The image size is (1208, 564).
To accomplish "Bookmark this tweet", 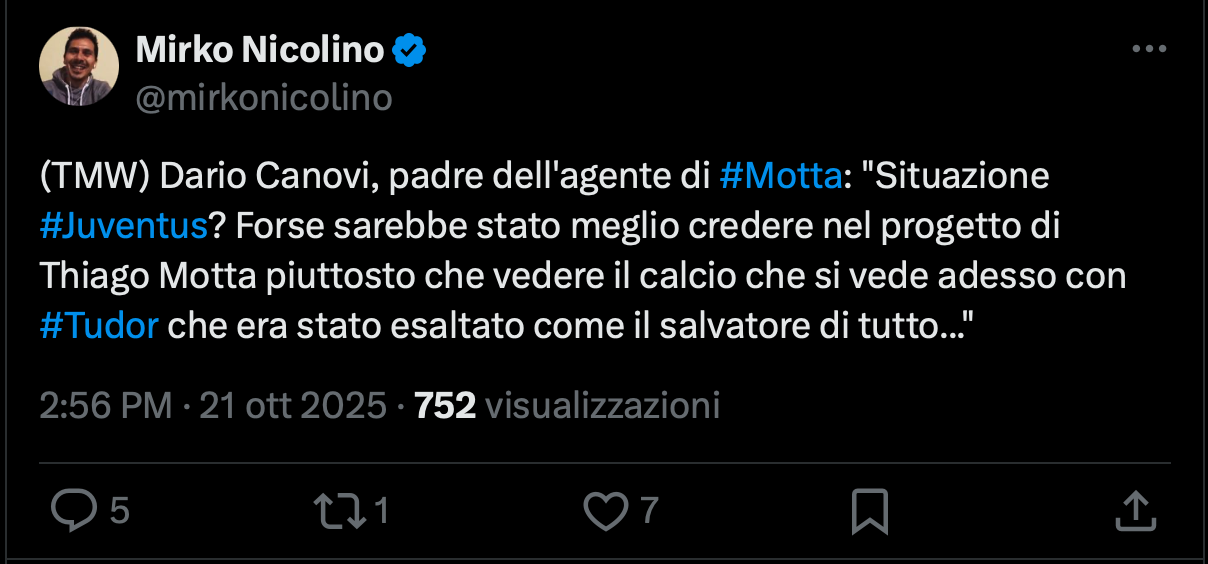I will pos(869,512).
